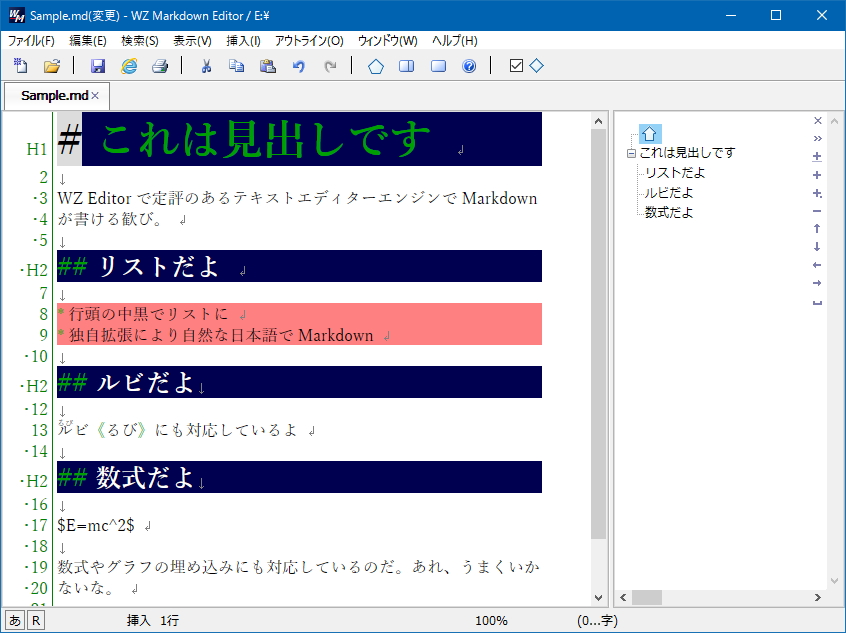
Task: Open the 表示(V) menu
Action: click(x=192, y=40)
